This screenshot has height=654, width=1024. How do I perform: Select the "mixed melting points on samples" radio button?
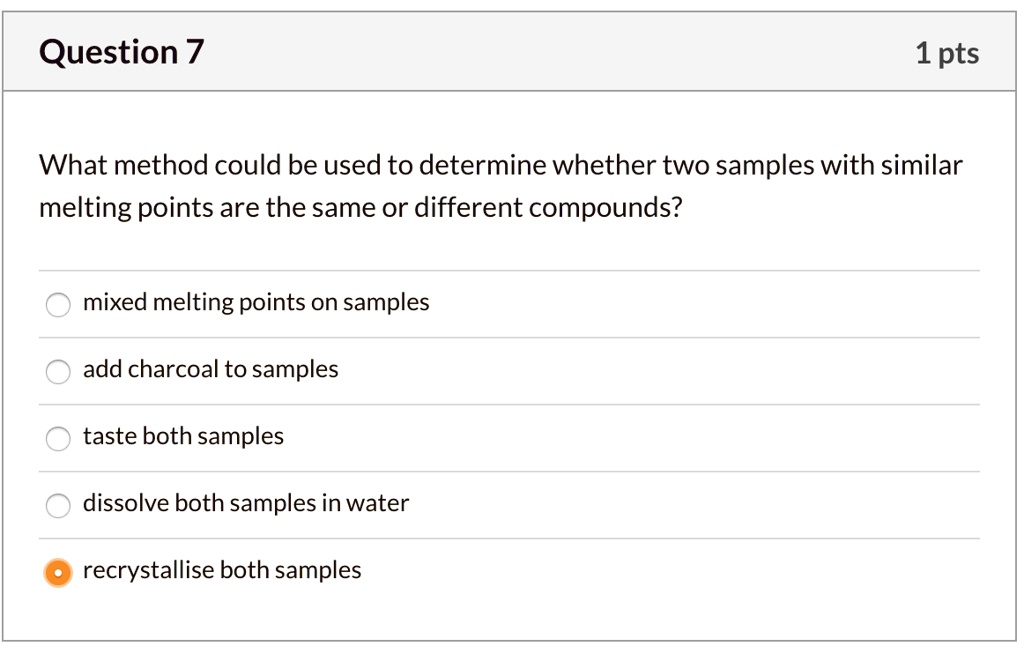[x=58, y=305]
